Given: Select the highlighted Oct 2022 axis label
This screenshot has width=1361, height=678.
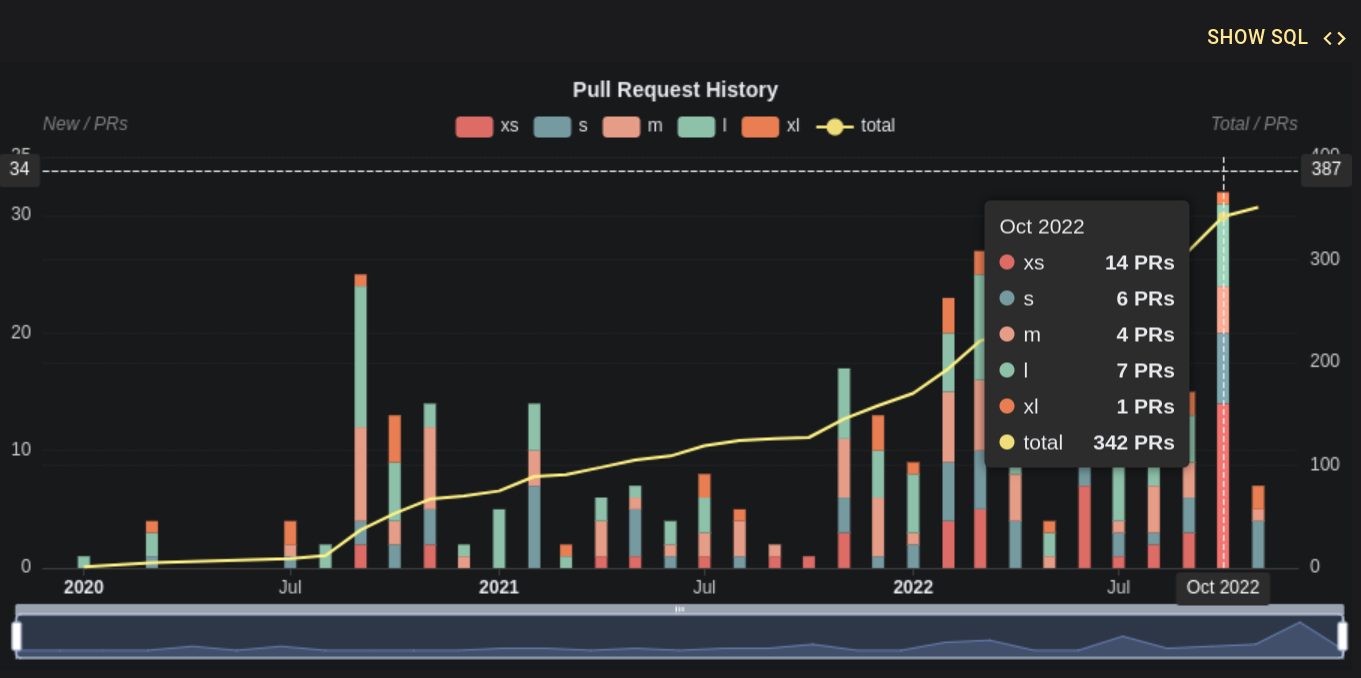Looking at the screenshot, I should click(x=1222, y=588).
